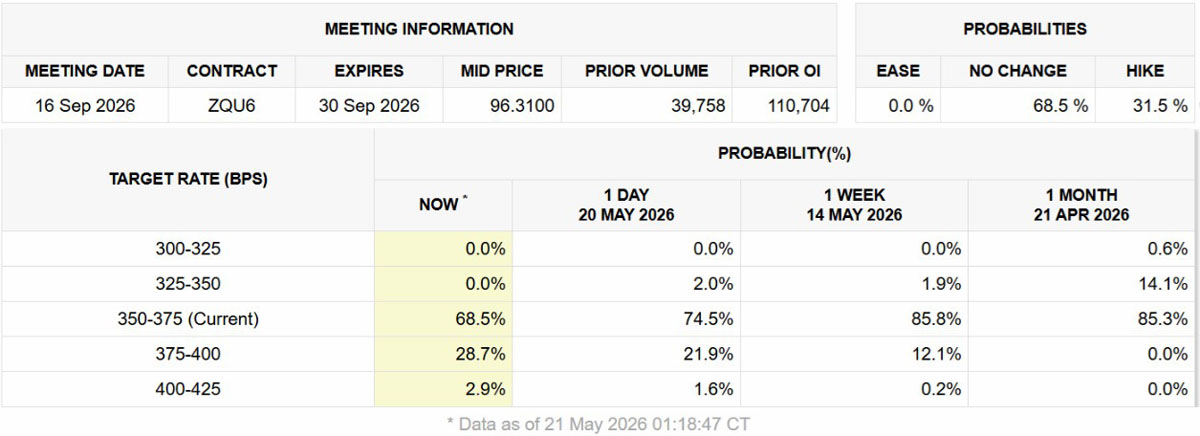
Task: Click the 1 WEEK 14 MAY 2026 header
Action: pos(854,205)
